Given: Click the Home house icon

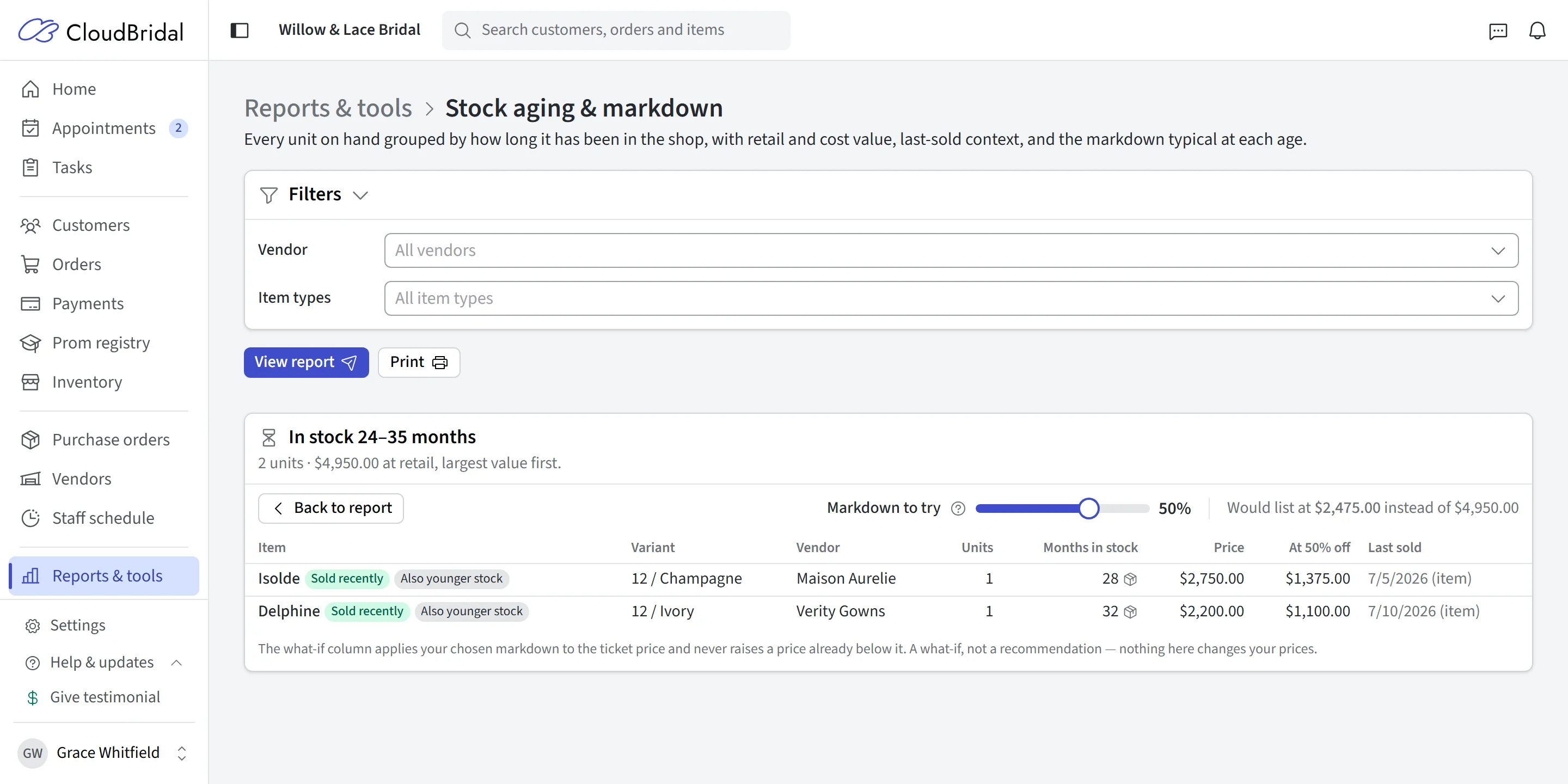Looking at the screenshot, I should pyautogui.click(x=30, y=89).
